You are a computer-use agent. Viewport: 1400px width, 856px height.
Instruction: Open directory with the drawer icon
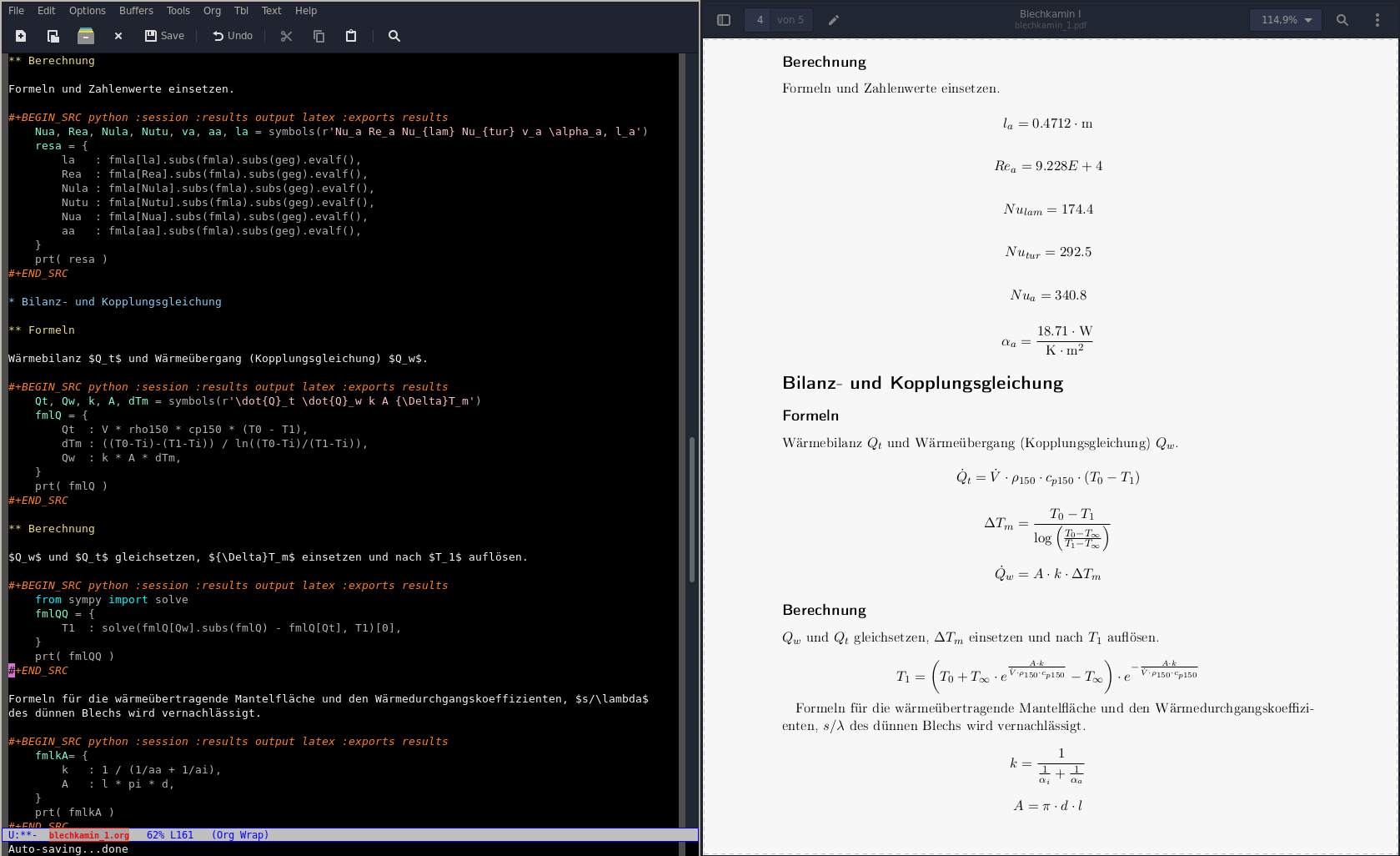tap(85, 36)
